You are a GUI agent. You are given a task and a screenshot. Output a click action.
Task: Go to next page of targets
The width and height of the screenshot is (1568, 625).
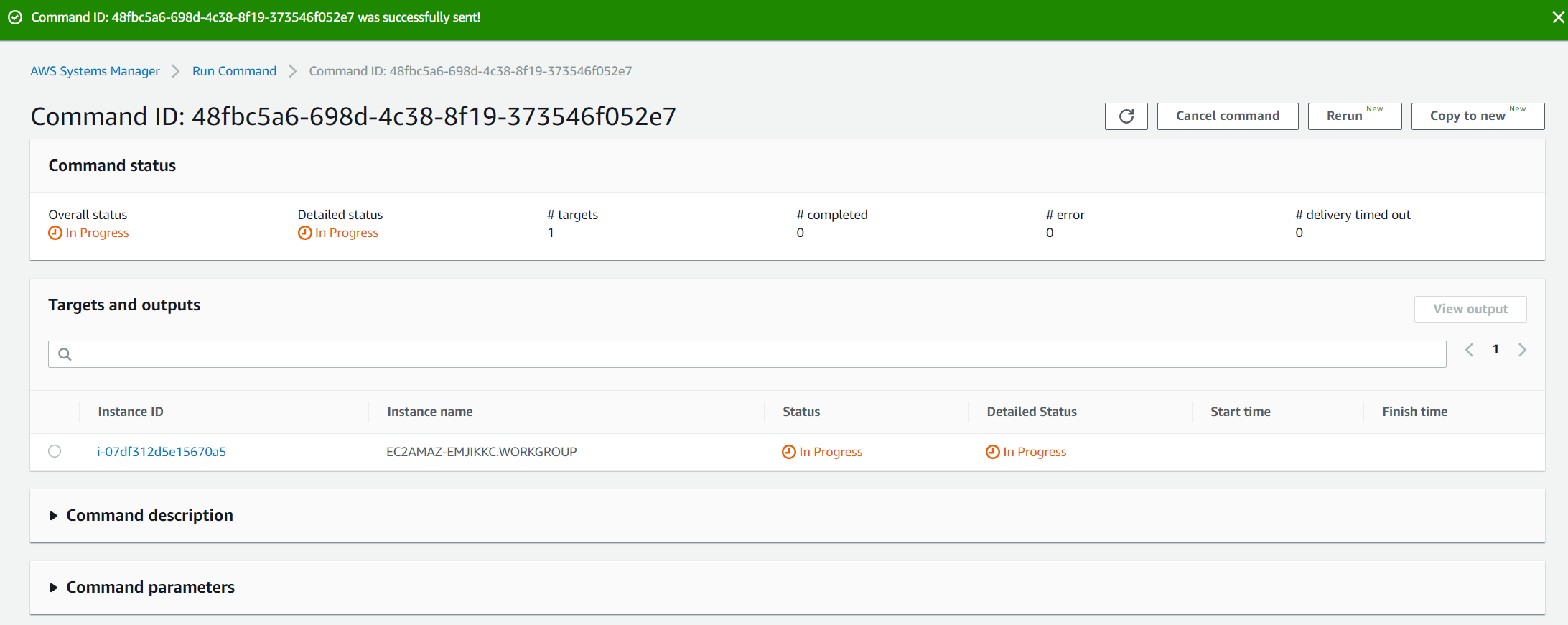(x=1522, y=350)
